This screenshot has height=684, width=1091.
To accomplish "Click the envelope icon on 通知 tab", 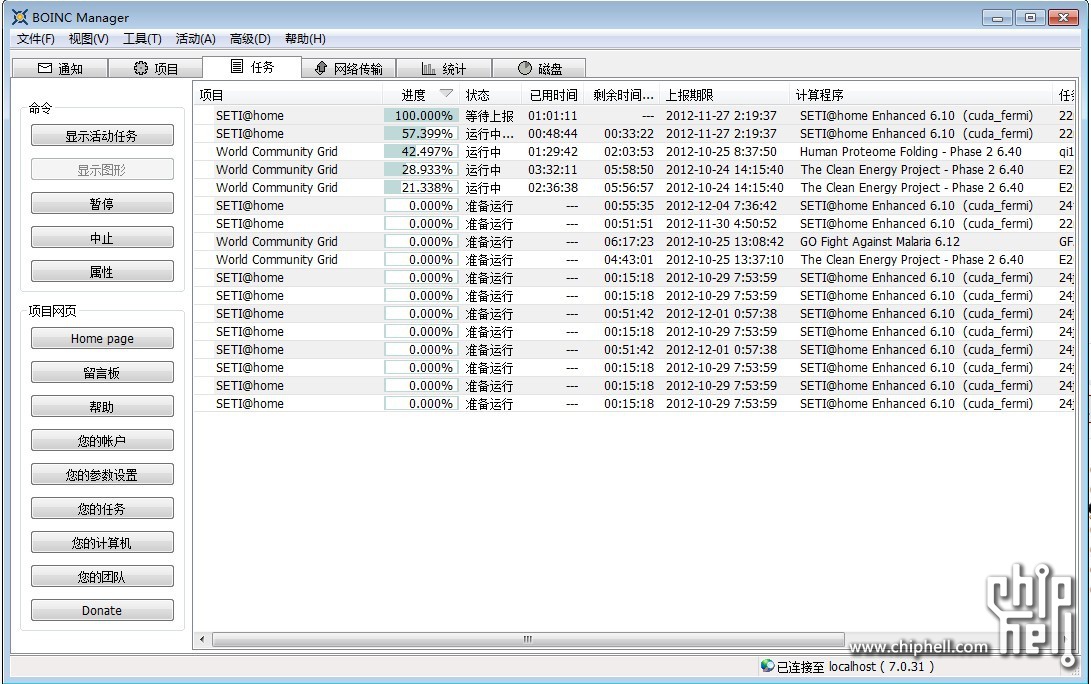I will click(x=45, y=68).
